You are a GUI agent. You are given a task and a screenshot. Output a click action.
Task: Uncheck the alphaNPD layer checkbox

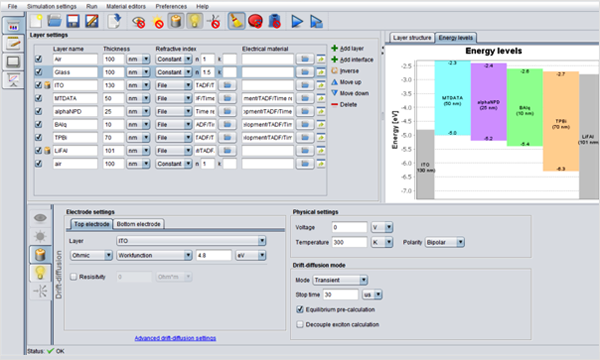click(38, 111)
